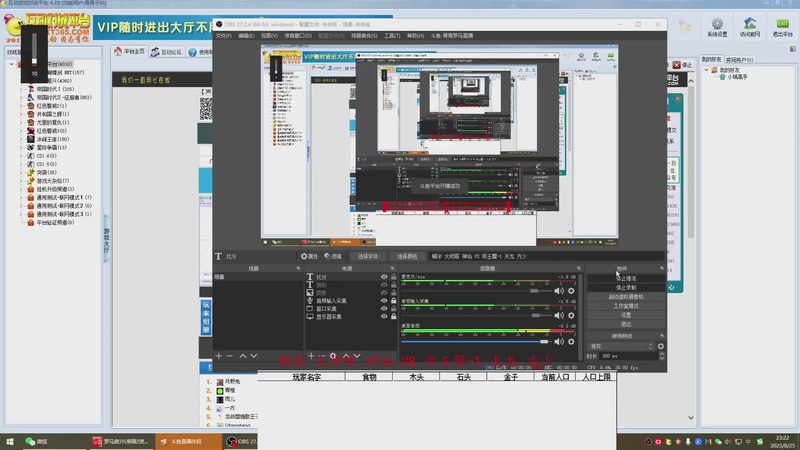
Task: Open 访问官网 house icon in platform window
Action: click(749, 27)
